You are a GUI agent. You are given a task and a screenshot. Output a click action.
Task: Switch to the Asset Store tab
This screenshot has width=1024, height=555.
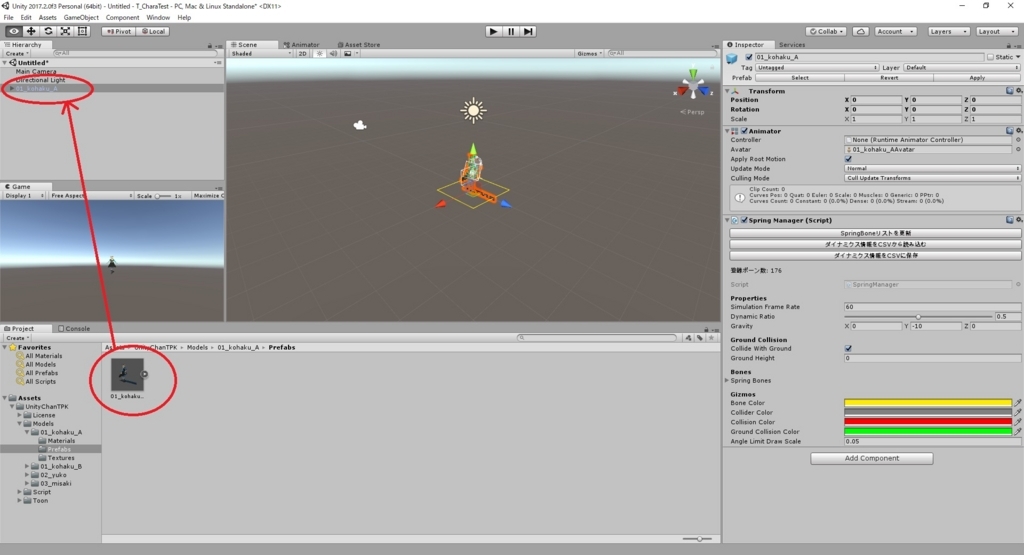click(x=359, y=44)
